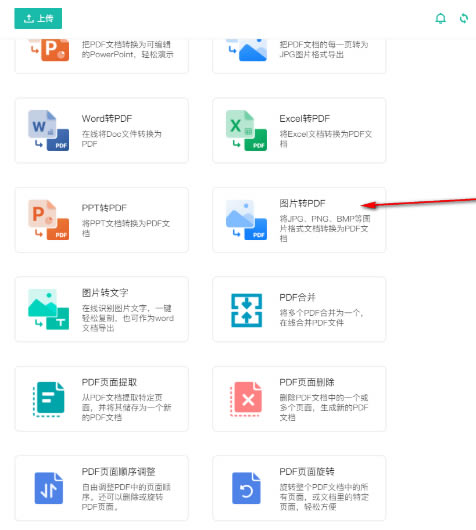Click the PDF页面旋转 icon
This screenshot has height=530, width=476.
246,488
